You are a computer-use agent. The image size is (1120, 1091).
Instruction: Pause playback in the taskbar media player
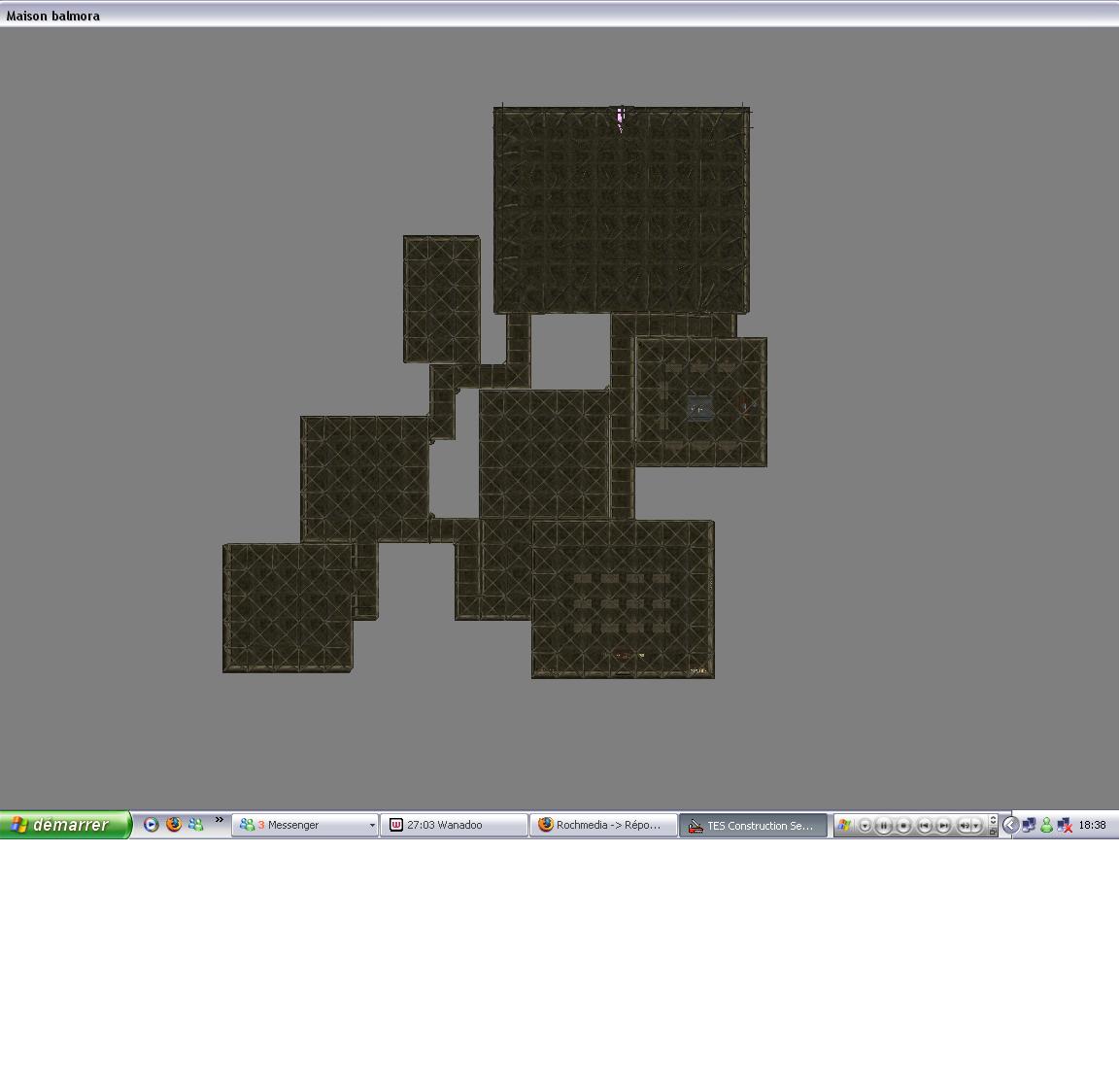[884, 826]
